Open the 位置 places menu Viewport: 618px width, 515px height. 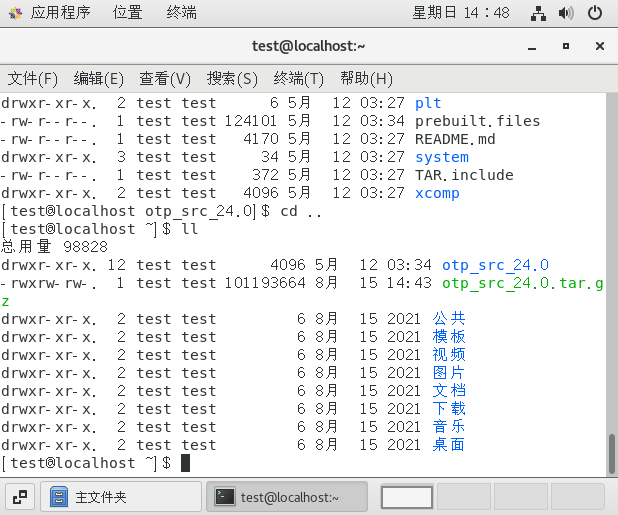coord(127,13)
